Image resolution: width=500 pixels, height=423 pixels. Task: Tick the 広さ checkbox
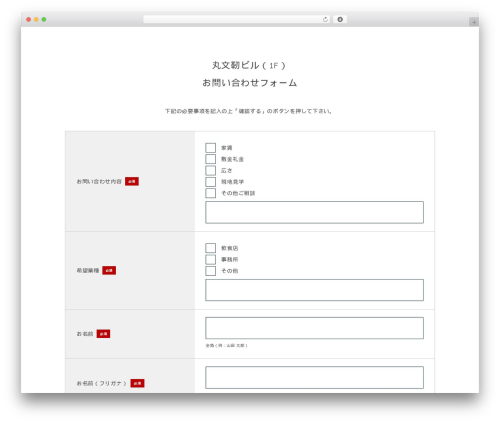click(210, 170)
